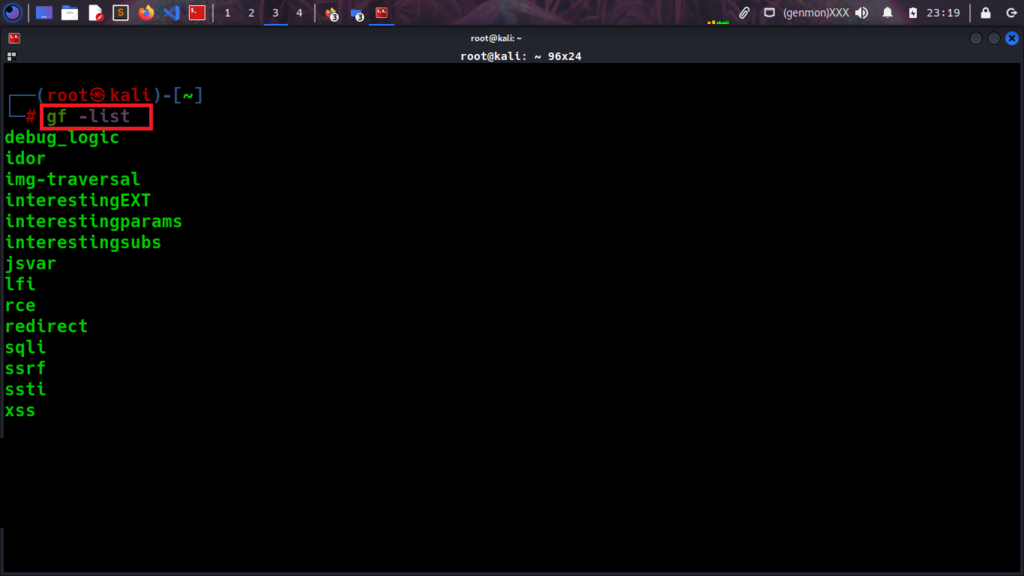Select the grouped Firefox windows taskbar button

[x=332, y=13]
